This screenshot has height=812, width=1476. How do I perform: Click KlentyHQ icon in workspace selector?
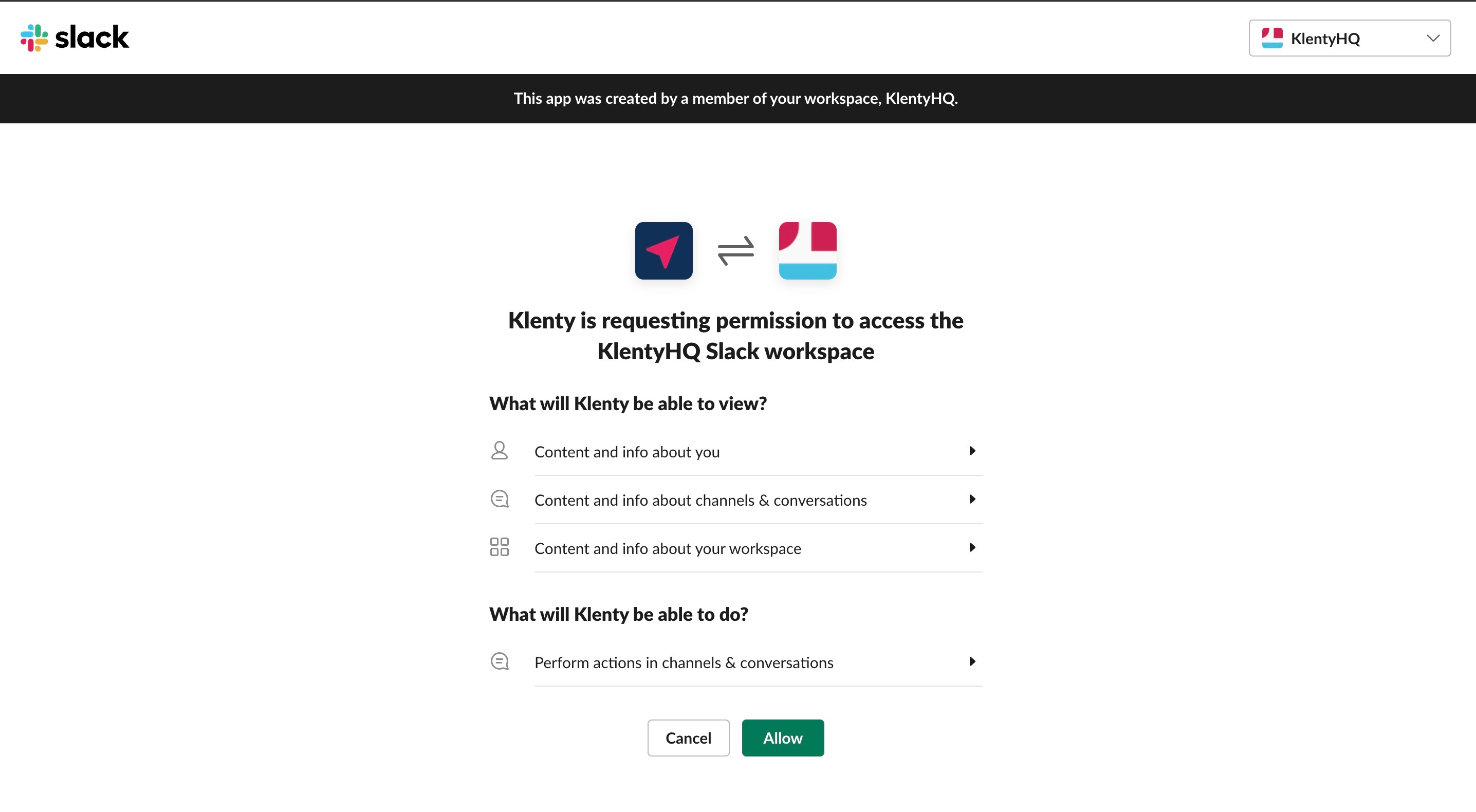tap(1272, 39)
